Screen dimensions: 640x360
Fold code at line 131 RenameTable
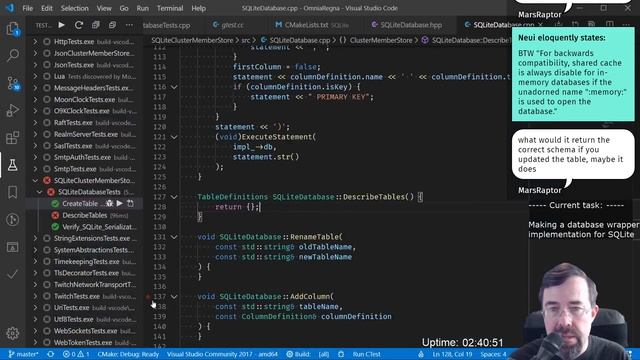(x=174, y=237)
